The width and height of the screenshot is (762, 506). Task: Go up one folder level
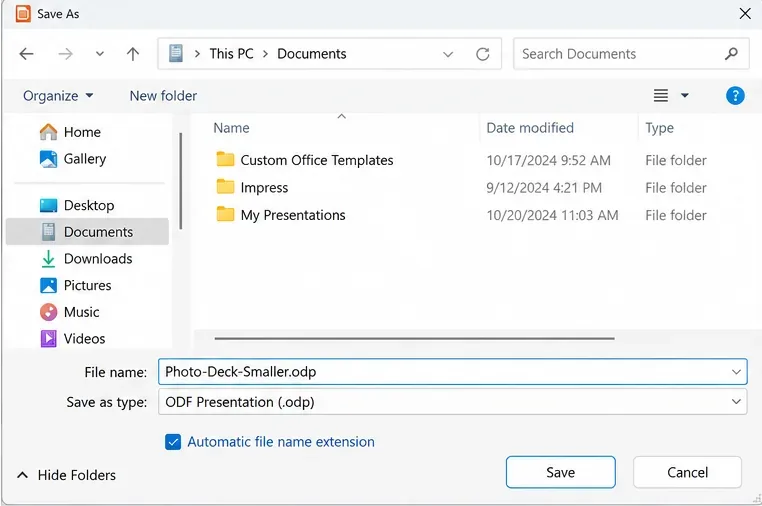click(x=133, y=53)
